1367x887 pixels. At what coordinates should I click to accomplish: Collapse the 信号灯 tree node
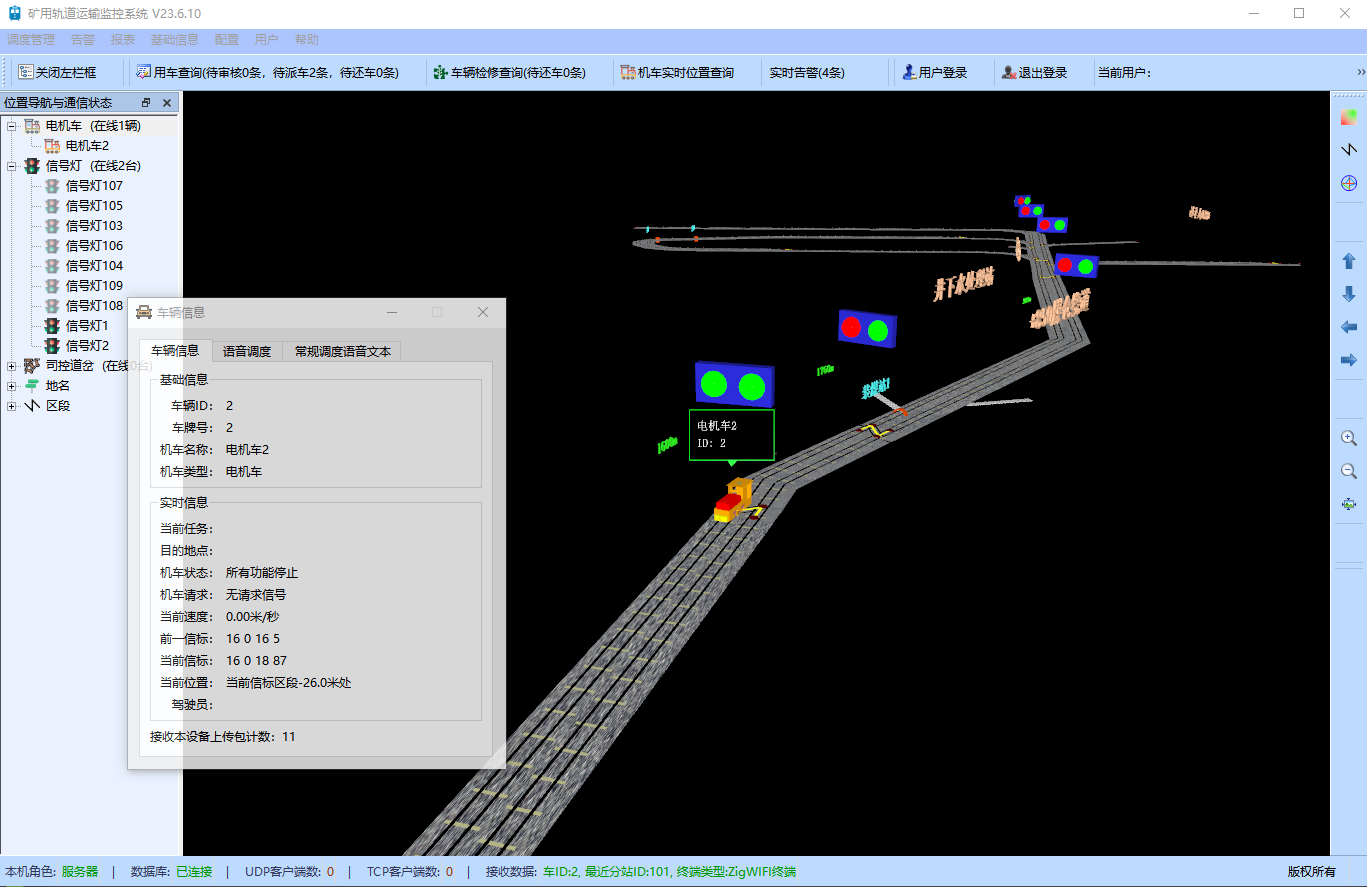(x=11, y=166)
